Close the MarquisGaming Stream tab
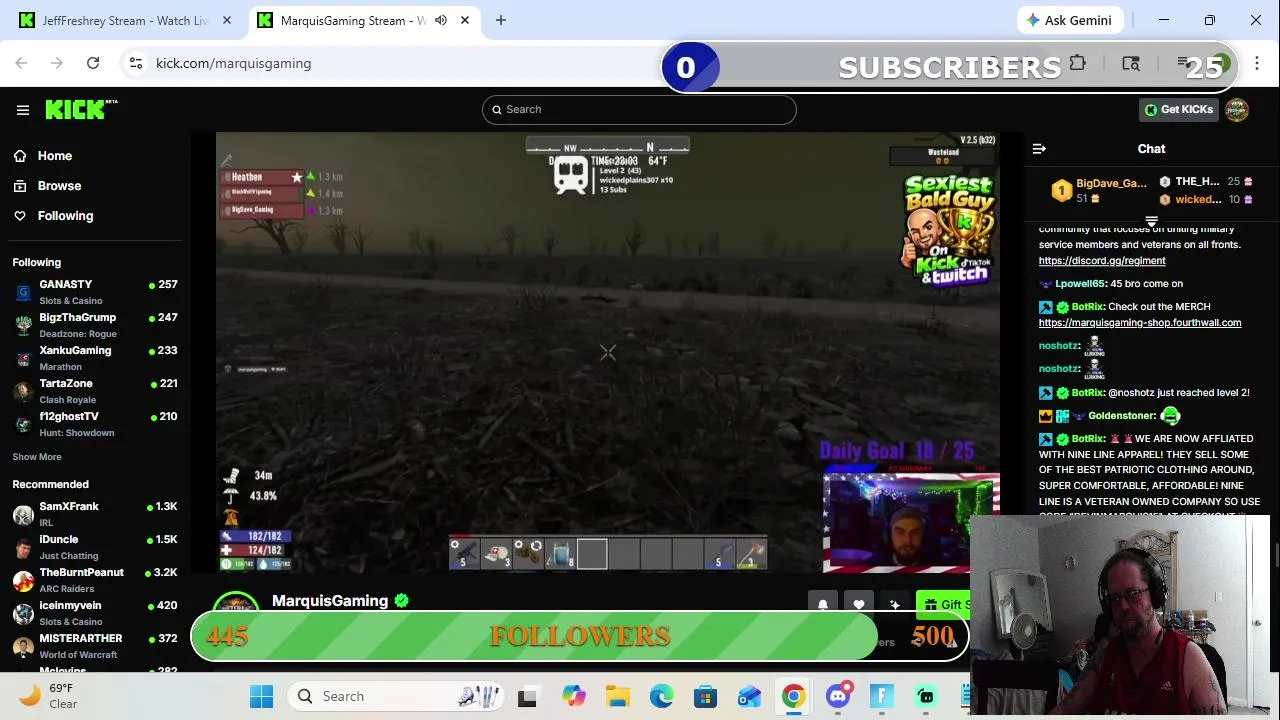 (x=465, y=20)
